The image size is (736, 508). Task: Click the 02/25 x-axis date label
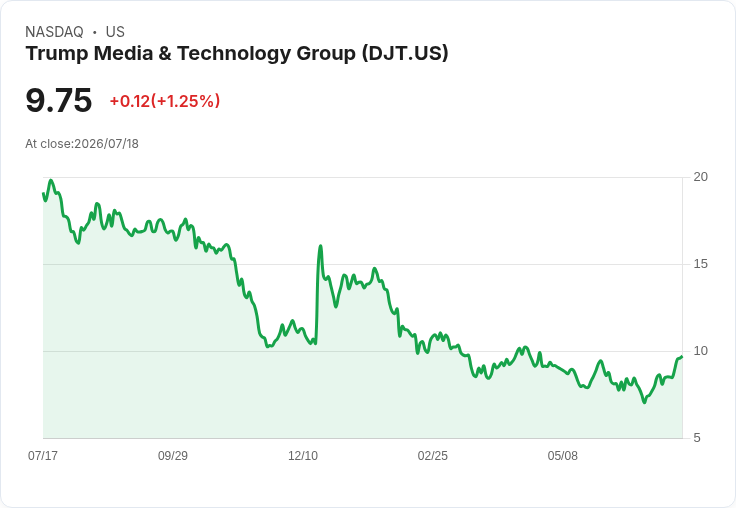[433, 455]
